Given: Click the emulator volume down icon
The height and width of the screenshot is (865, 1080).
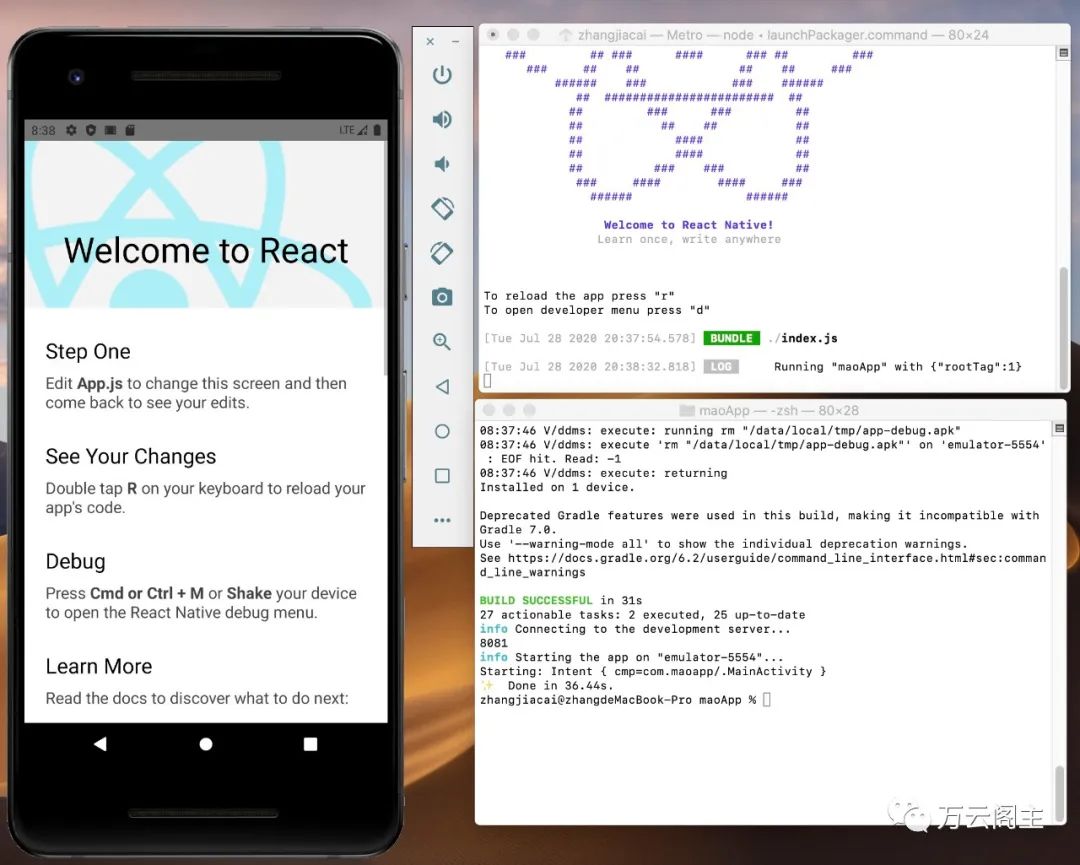Looking at the screenshot, I should tap(442, 164).
